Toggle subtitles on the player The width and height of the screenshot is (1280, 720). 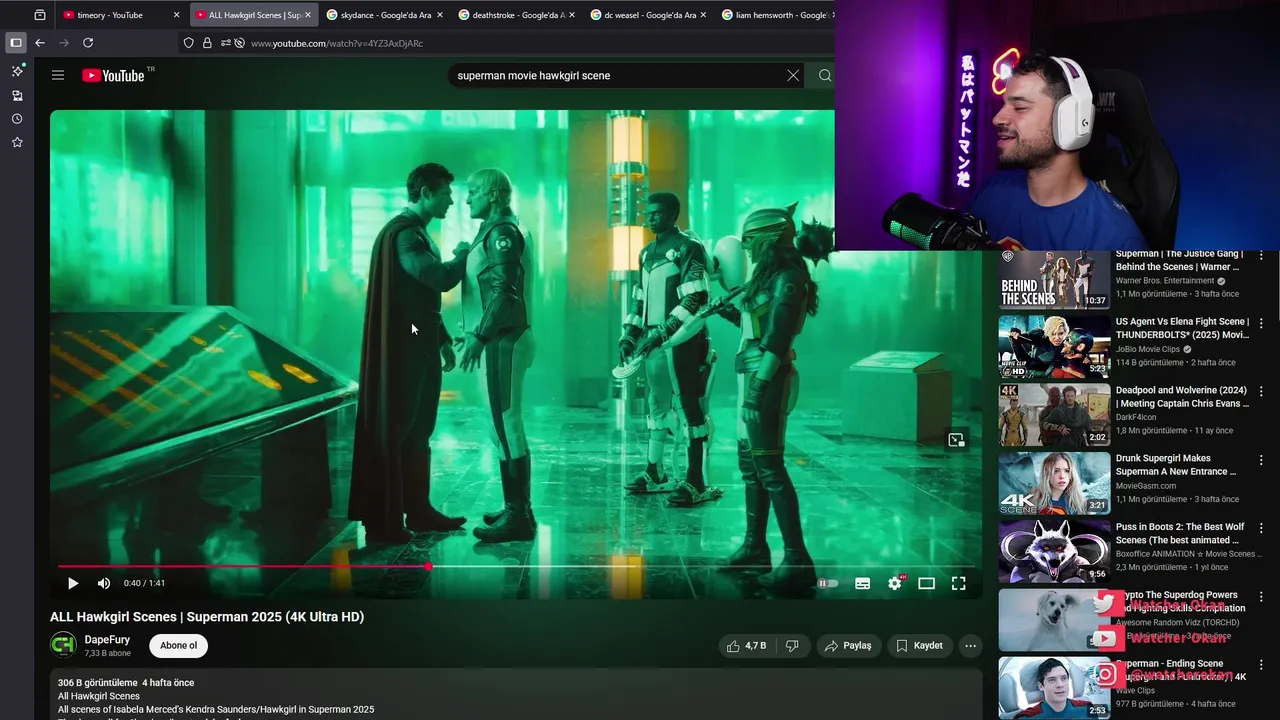pyautogui.click(x=862, y=583)
